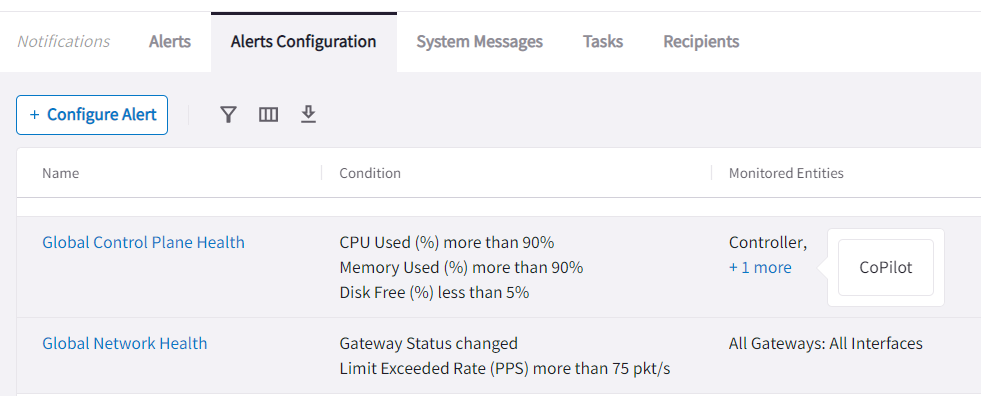Viewport: 981px width, 396px height.
Task: Download the alerts table via export icon
Action: (x=308, y=114)
